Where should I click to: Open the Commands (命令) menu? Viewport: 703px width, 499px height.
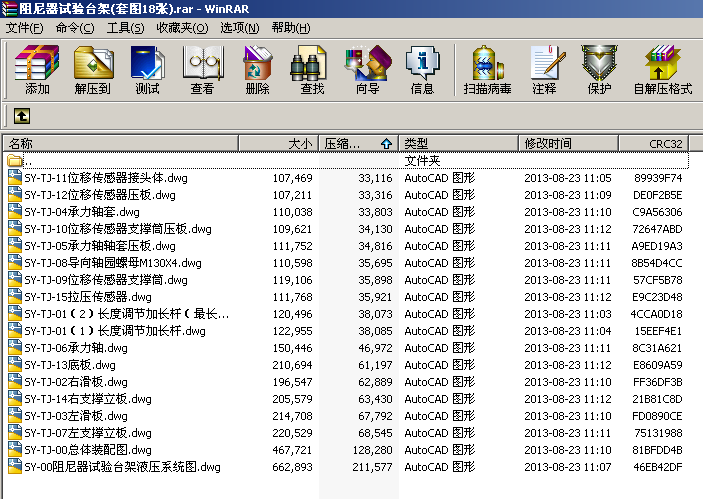click(x=75, y=28)
